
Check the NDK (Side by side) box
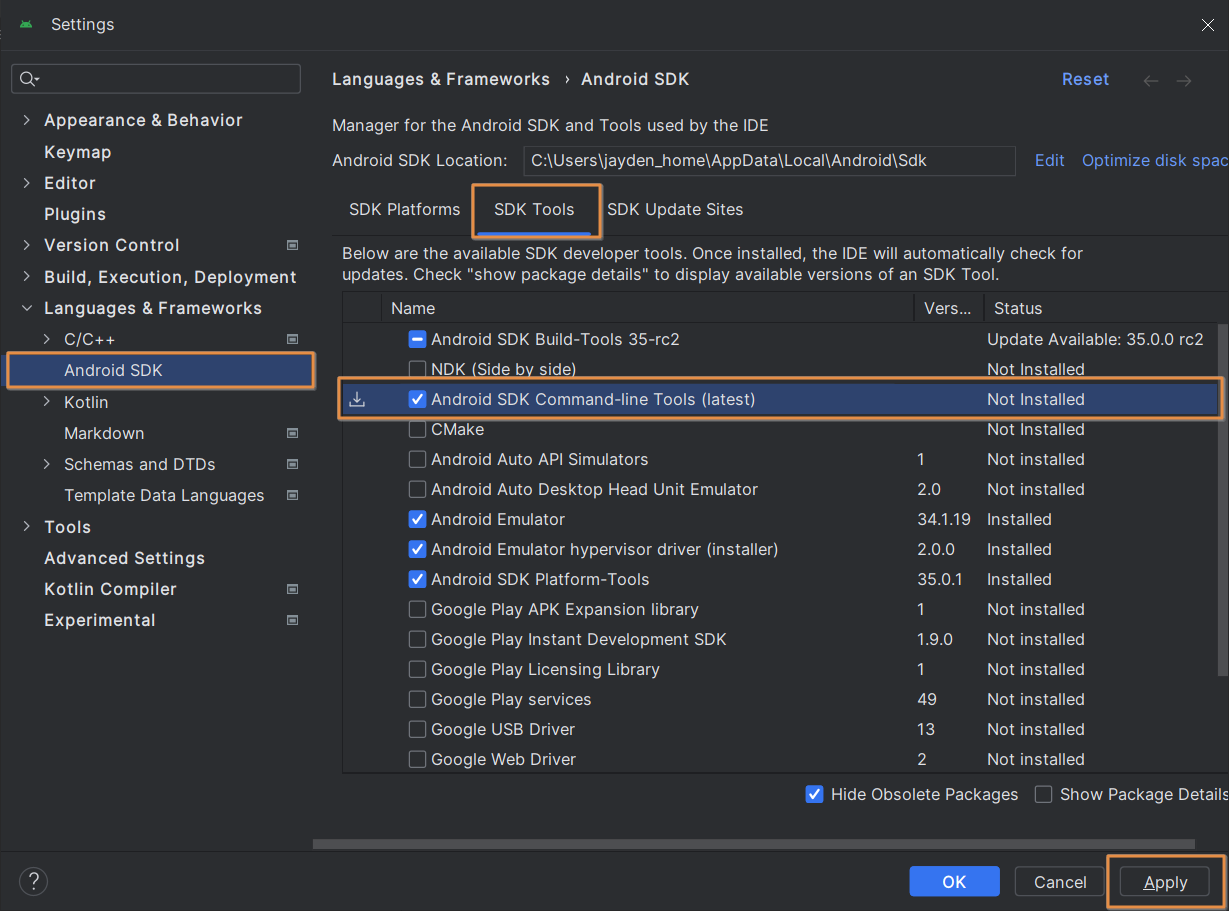[x=418, y=369]
